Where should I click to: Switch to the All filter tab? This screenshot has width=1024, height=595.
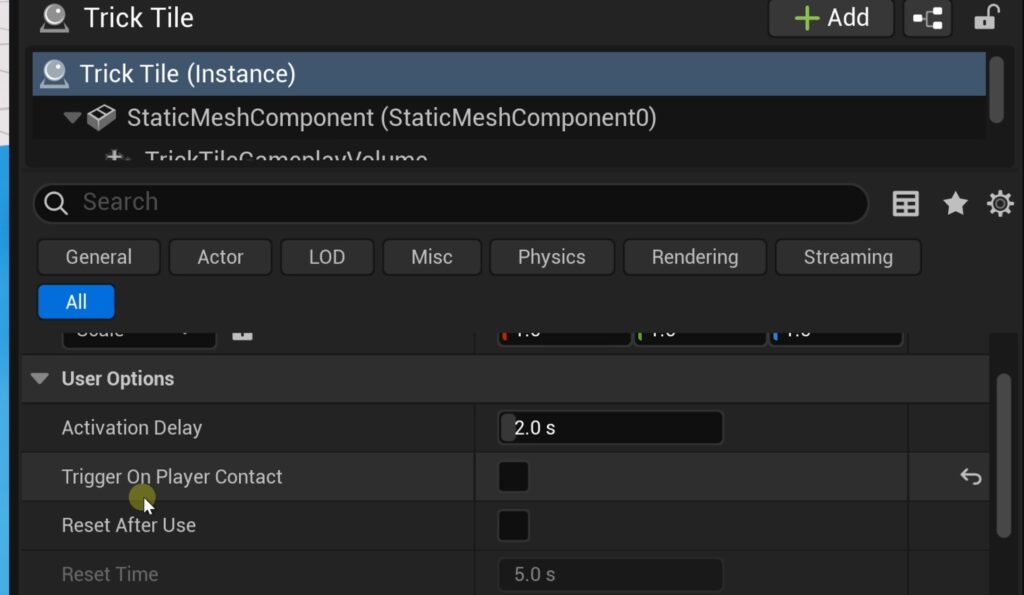click(x=76, y=302)
